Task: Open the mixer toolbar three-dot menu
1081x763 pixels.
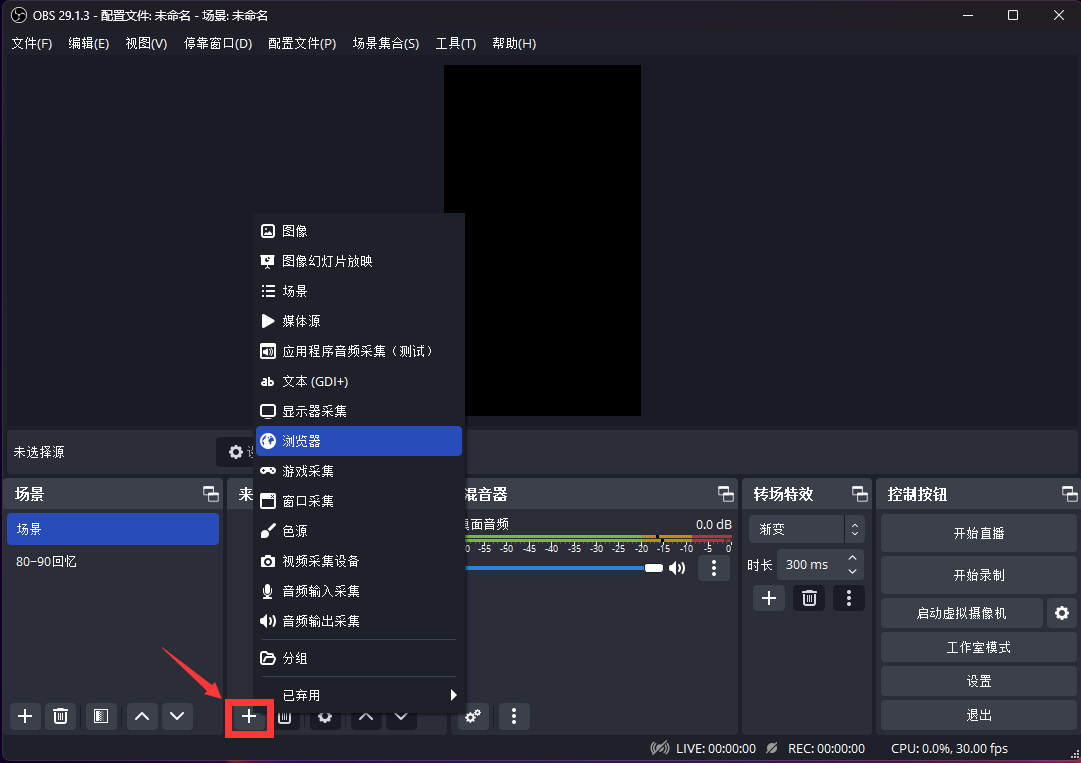Action: [514, 716]
